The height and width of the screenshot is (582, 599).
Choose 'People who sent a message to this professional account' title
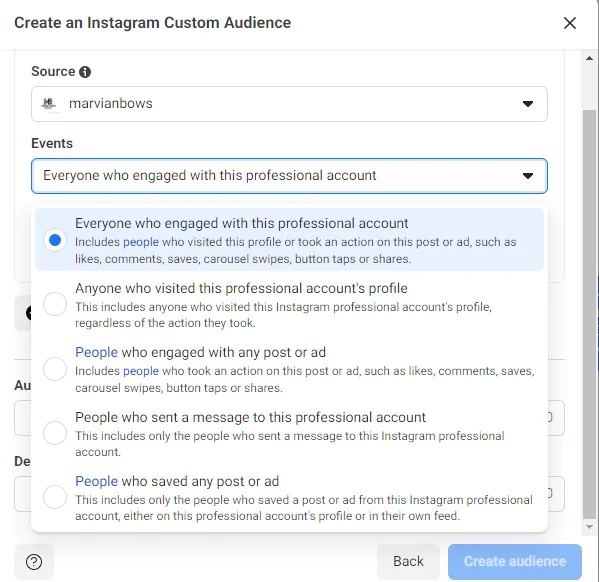pyautogui.click(x=250, y=417)
